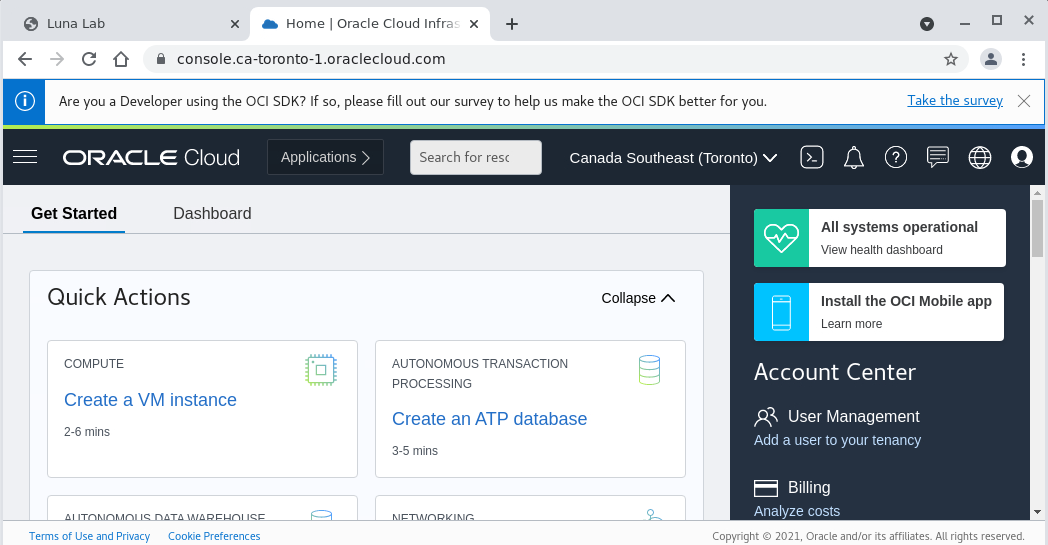This screenshot has width=1048, height=545.
Task: Reload the current page
Action: coord(89,59)
